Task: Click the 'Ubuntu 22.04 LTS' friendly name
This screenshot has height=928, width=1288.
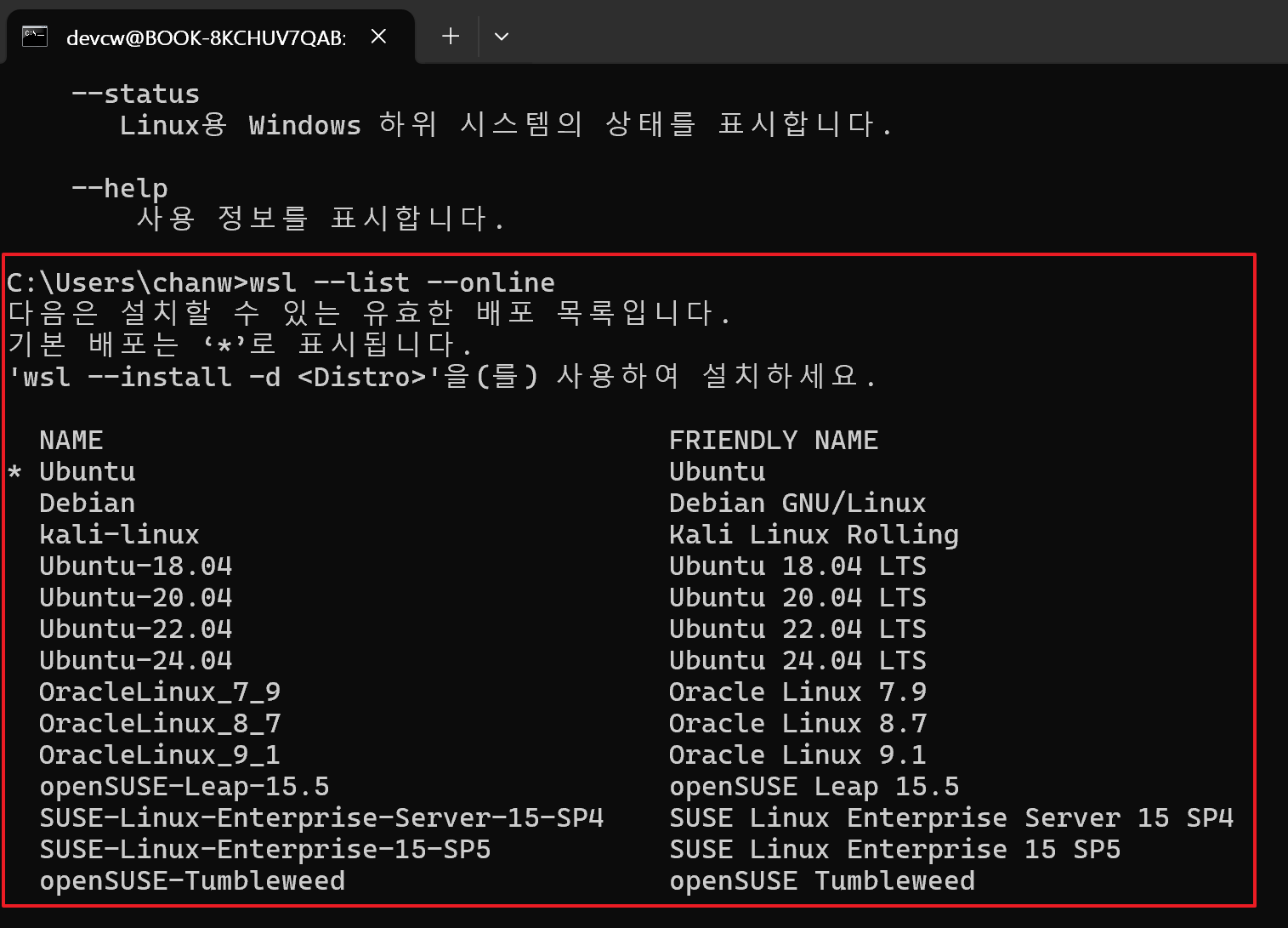Action: 797,629
